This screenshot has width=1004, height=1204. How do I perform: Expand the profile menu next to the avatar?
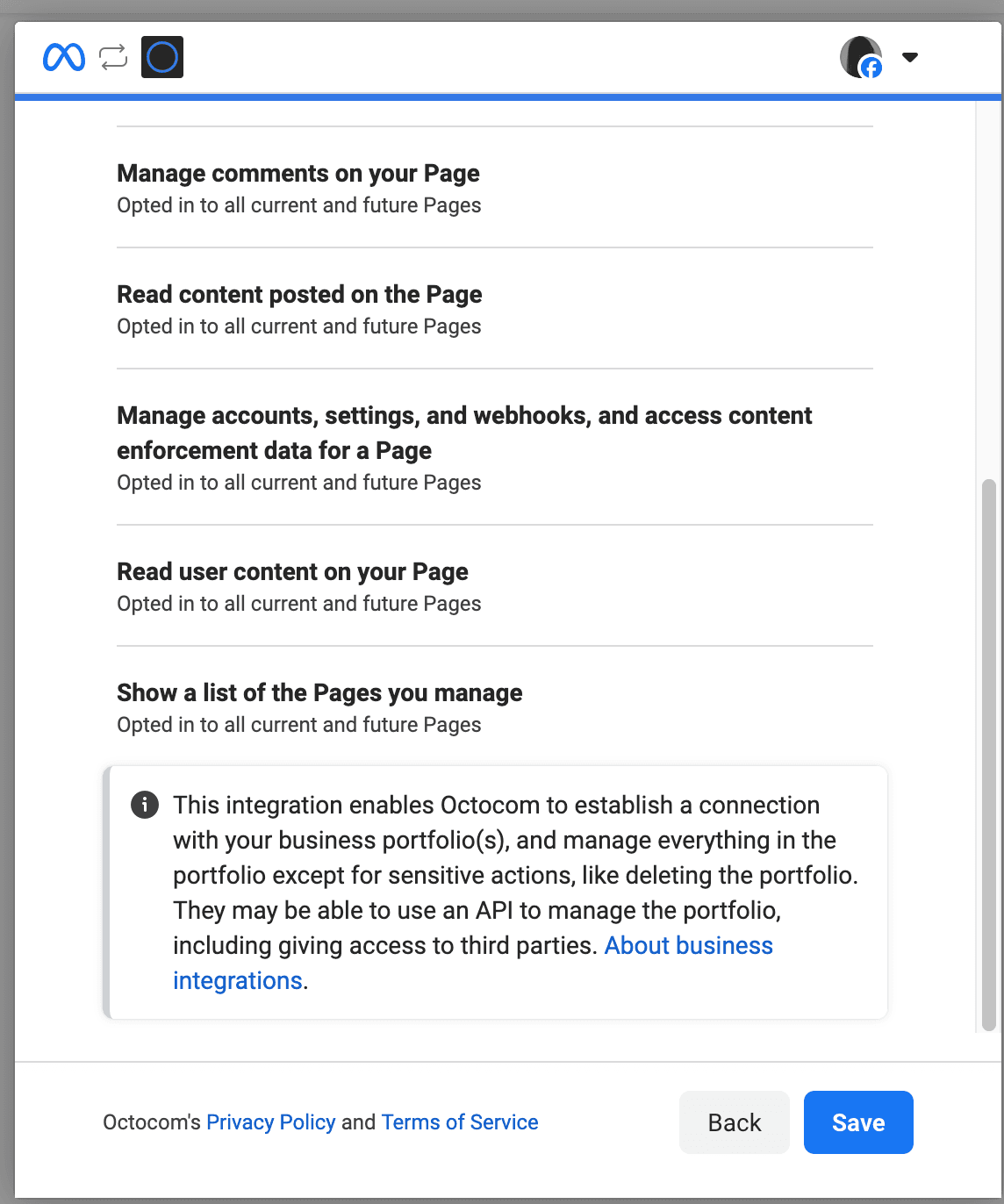coord(910,57)
